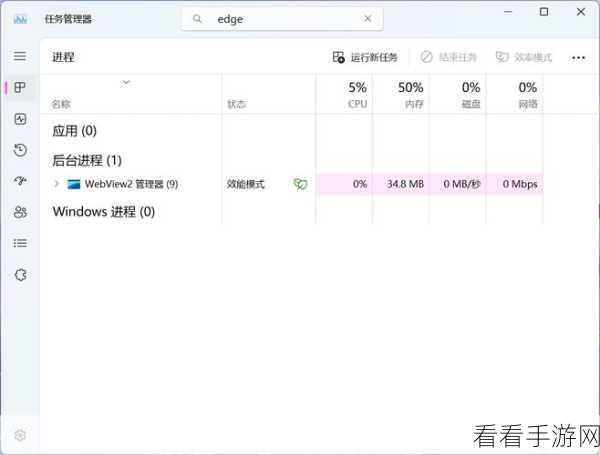Select the Apps (0) group heading
The height and width of the screenshot is (455, 600).
[x=75, y=131]
